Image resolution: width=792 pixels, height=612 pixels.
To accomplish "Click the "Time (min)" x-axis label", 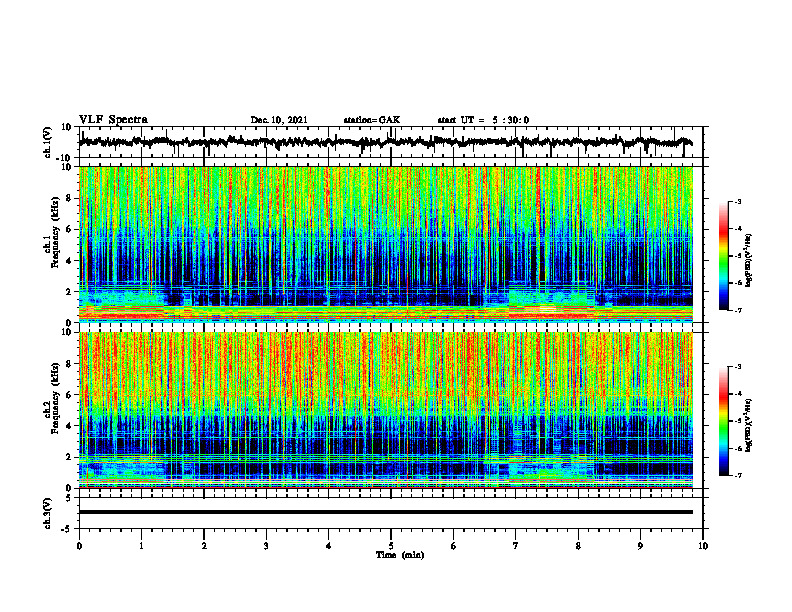I will pyautogui.click(x=400, y=555).
